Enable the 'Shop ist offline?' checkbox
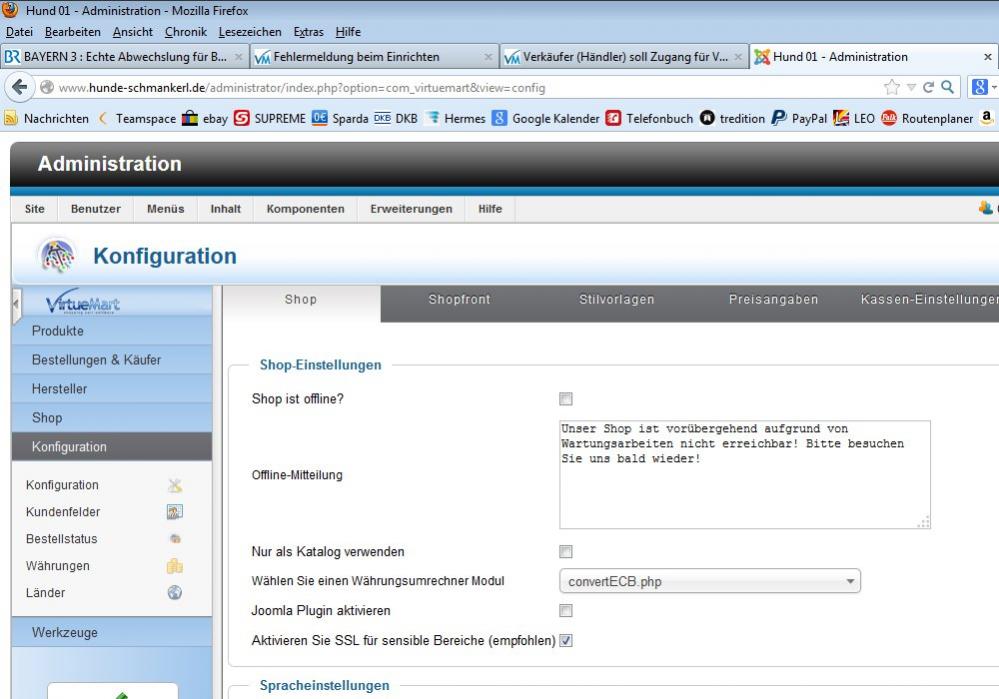The height and width of the screenshot is (699, 999). pos(566,399)
